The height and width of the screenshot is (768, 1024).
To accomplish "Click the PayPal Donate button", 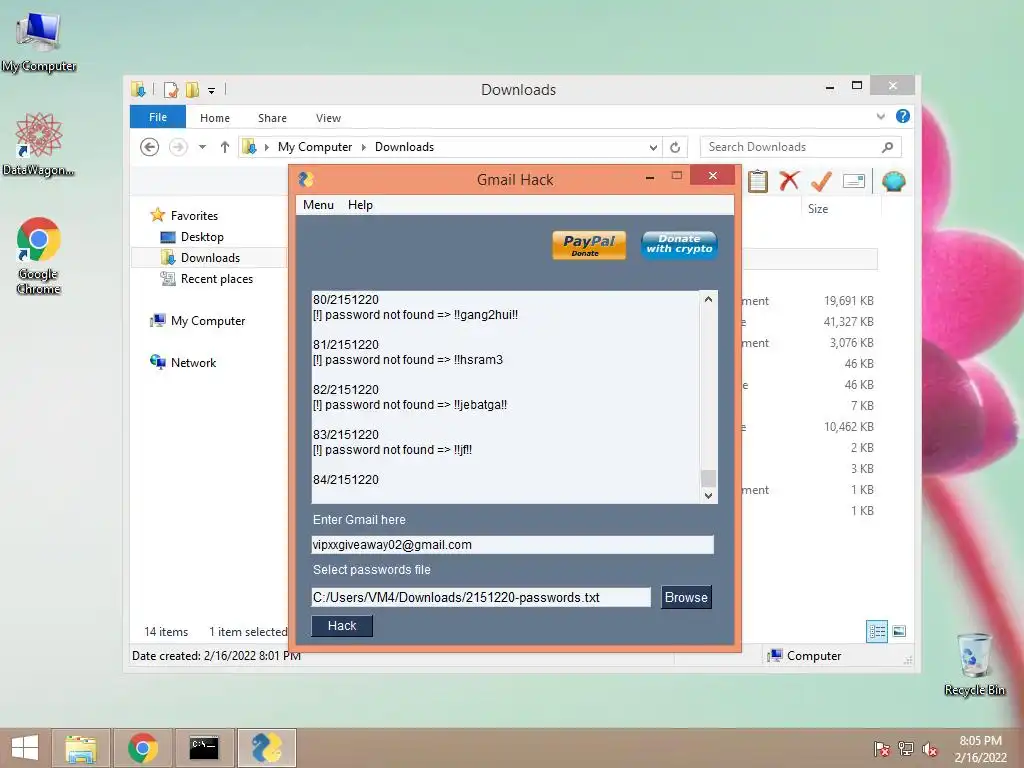I will click(x=589, y=245).
